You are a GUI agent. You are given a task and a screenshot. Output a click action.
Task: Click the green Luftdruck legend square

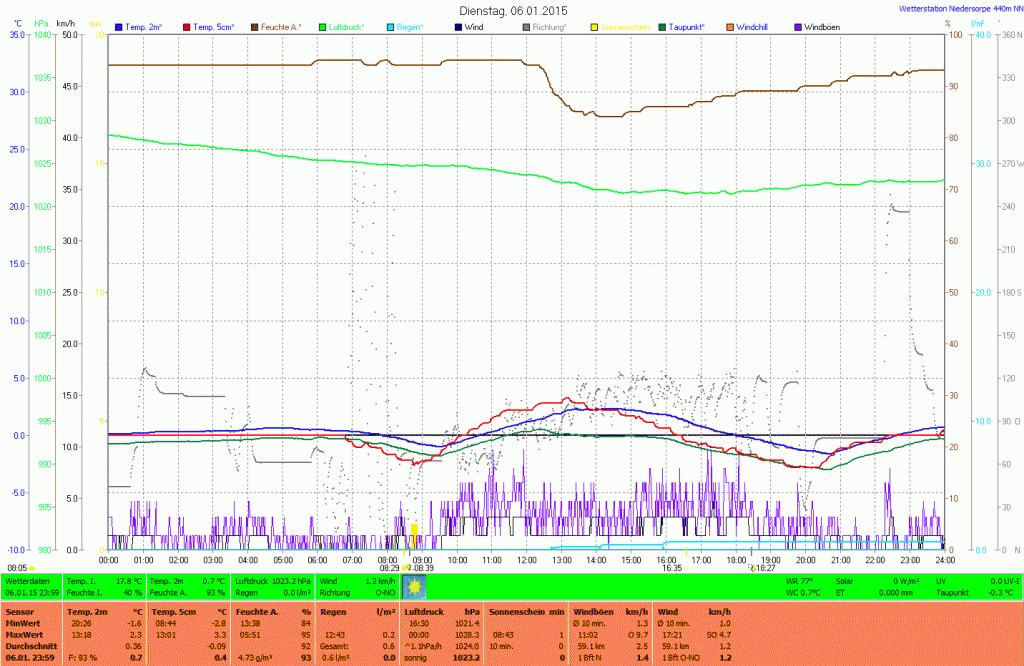coord(324,26)
